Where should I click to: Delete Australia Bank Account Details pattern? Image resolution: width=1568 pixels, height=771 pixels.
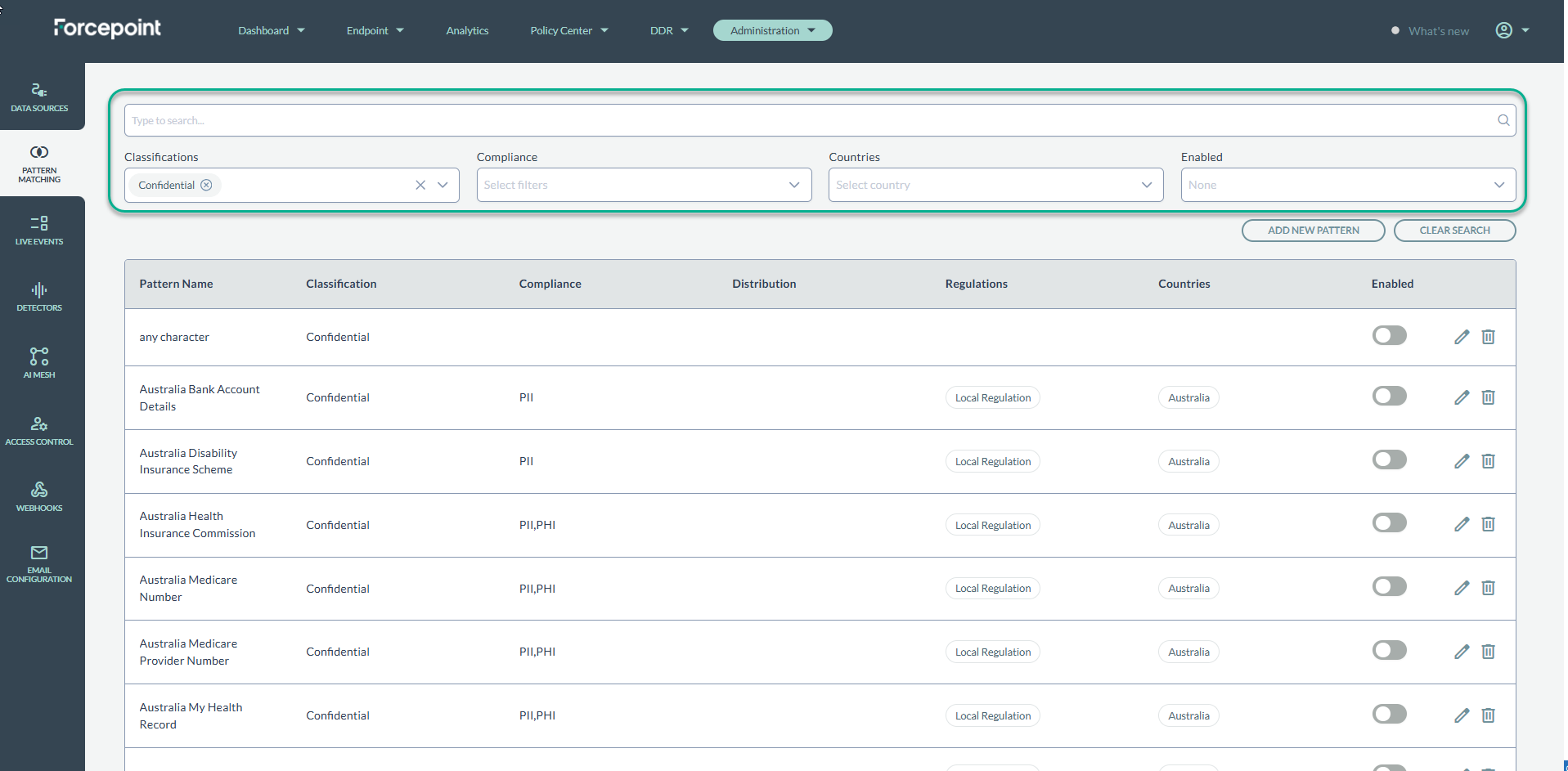click(x=1489, y=397)
